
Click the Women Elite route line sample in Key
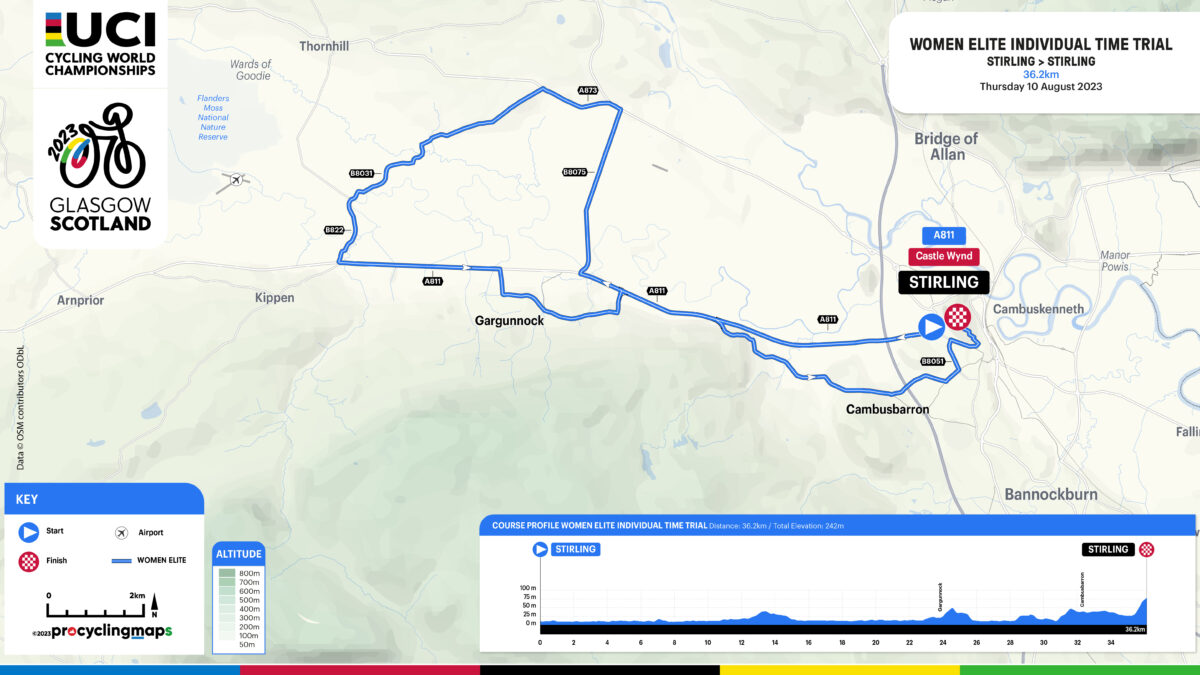121,560
